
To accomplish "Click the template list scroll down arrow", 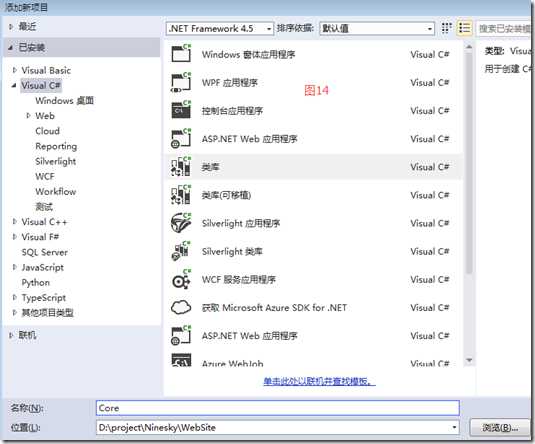I will pos(469,360).
